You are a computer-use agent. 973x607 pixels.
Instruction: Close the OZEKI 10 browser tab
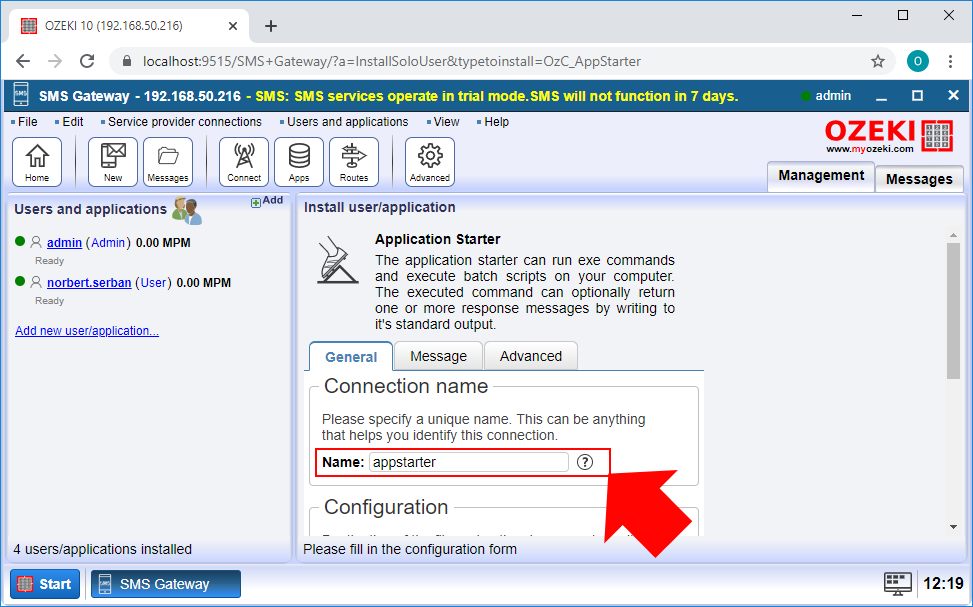click(x=233, y=26)
